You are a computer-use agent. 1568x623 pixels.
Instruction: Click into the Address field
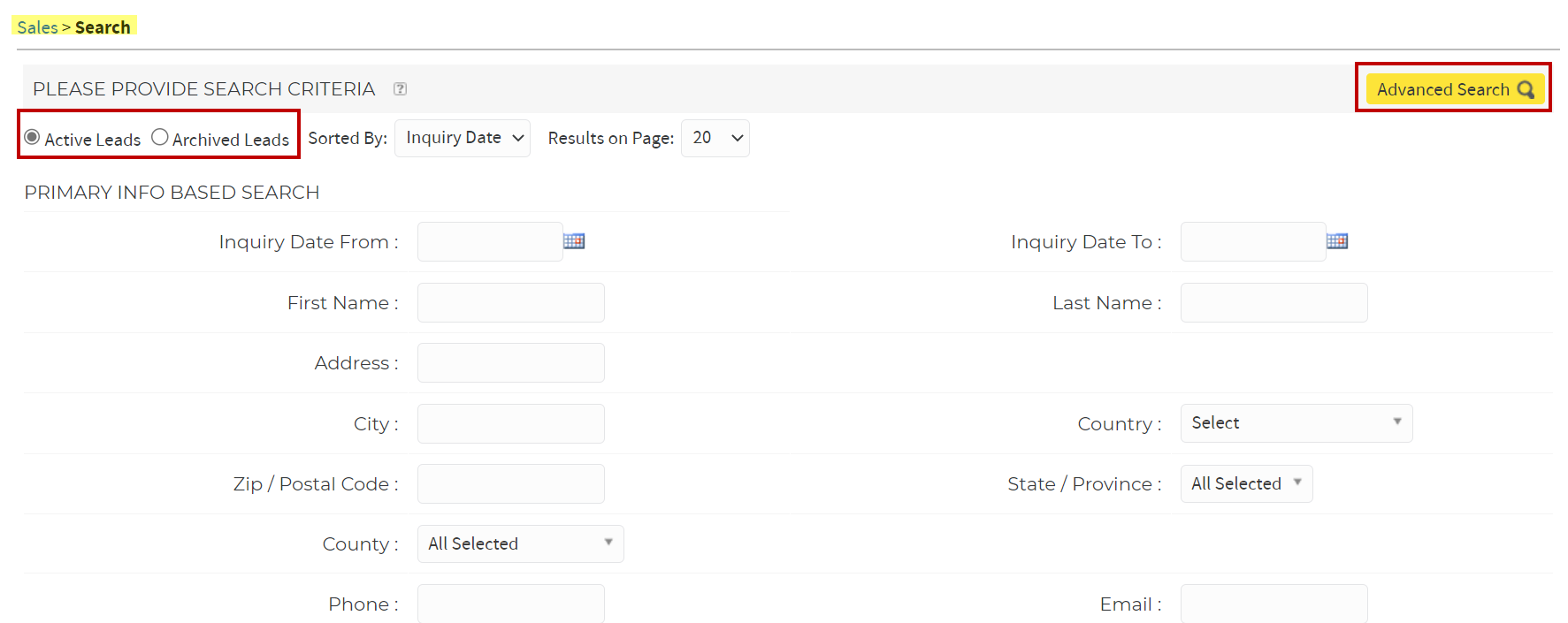coord(511,362)
